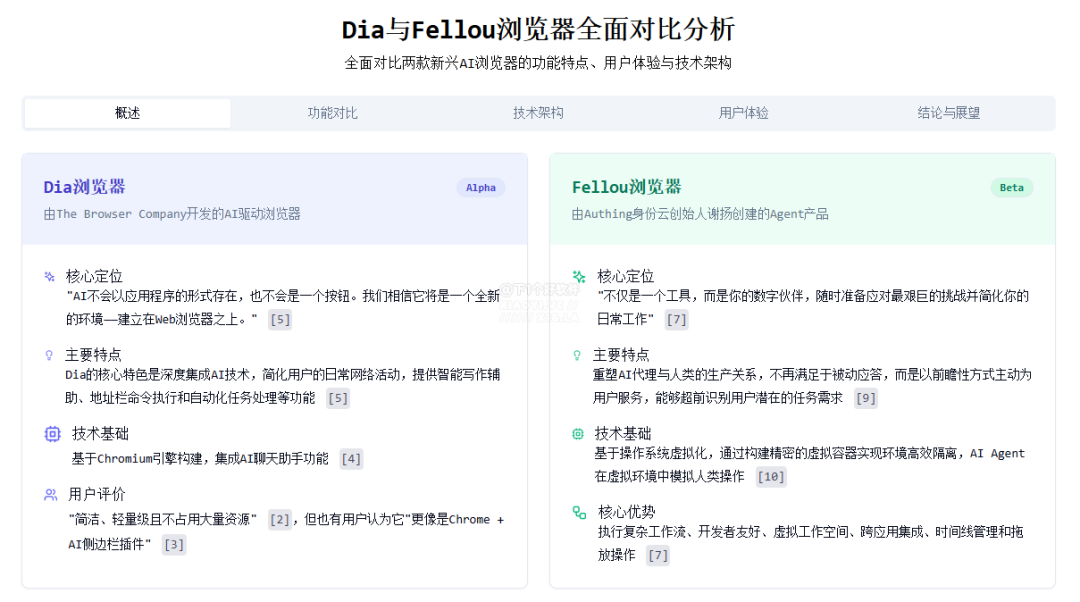This screenshot has height=602, width=1080.
Task: Open citation [10] in Fellou 技术基础
Action: coord(770,477)
